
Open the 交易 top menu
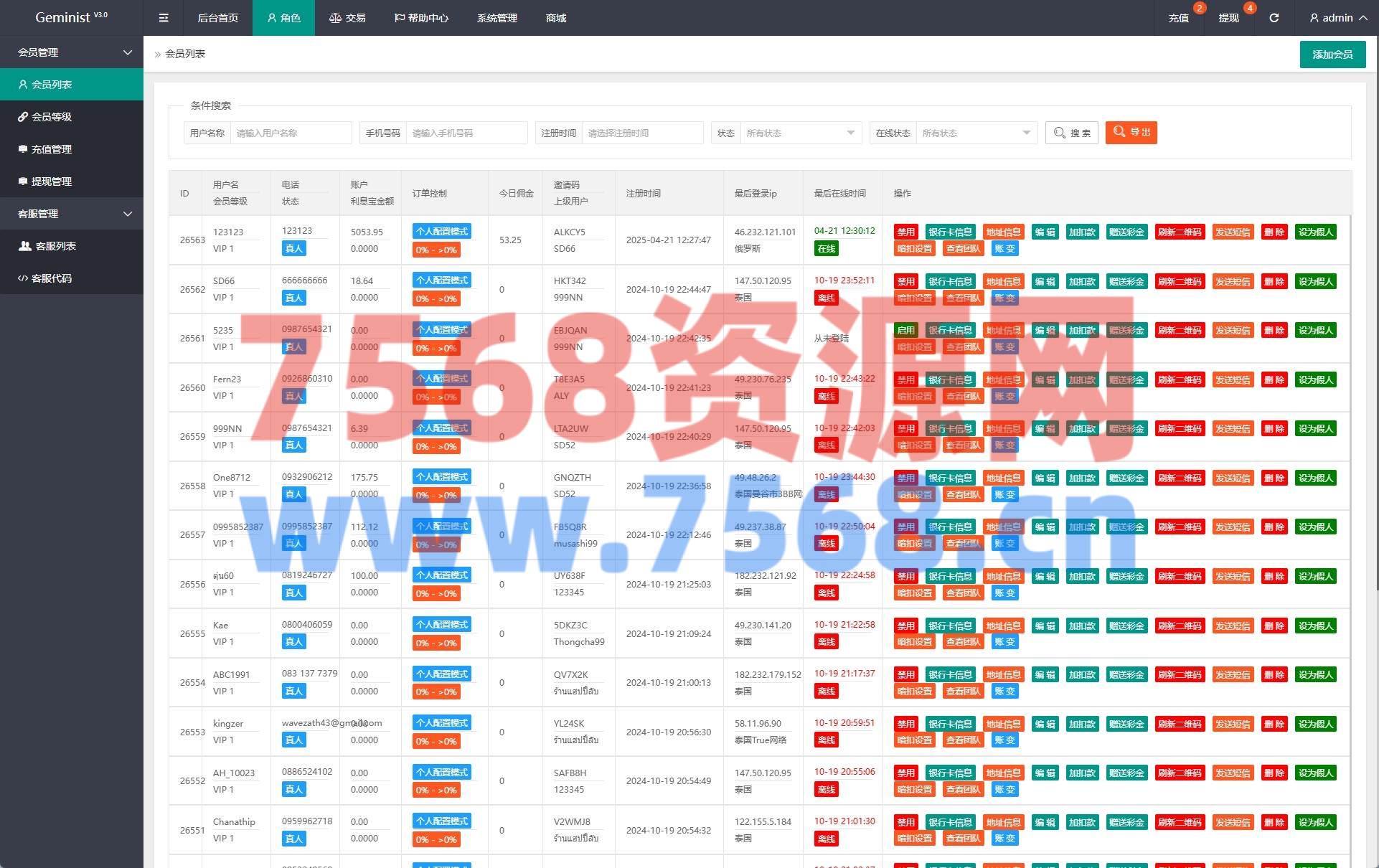(347, 18)
